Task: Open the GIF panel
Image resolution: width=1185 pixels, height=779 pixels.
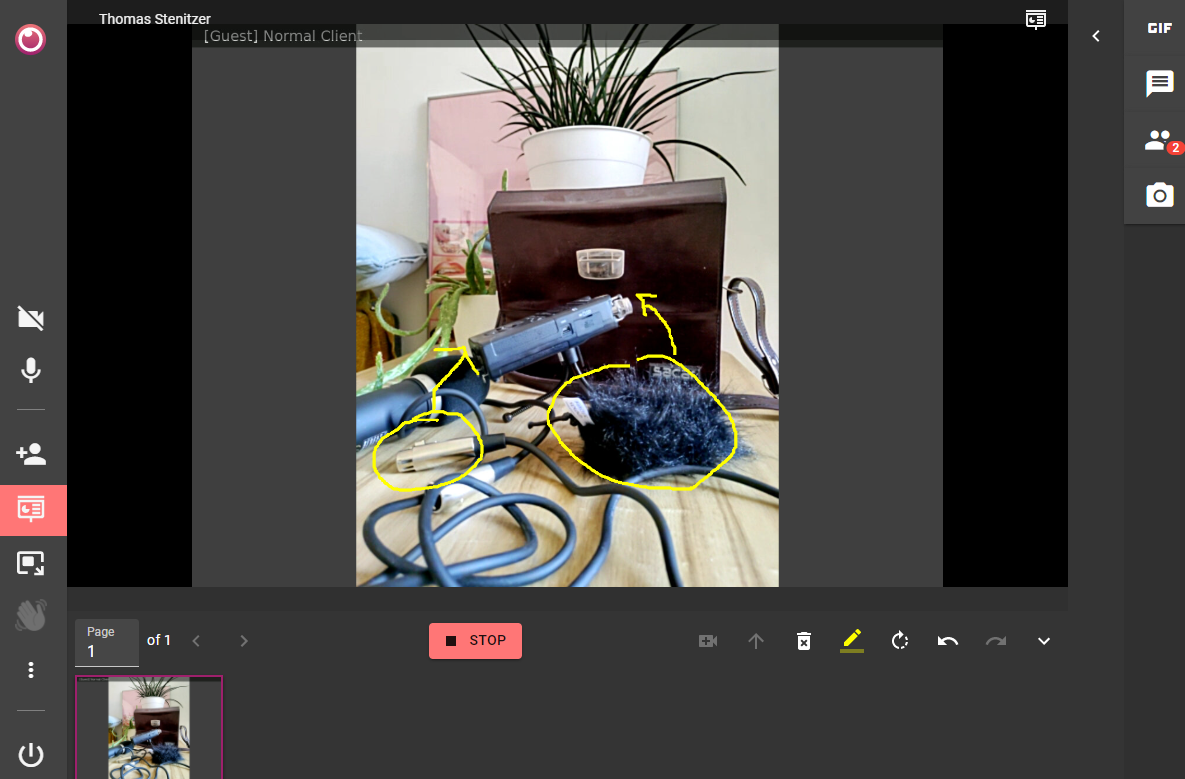Action: [x=1159, y=28]
